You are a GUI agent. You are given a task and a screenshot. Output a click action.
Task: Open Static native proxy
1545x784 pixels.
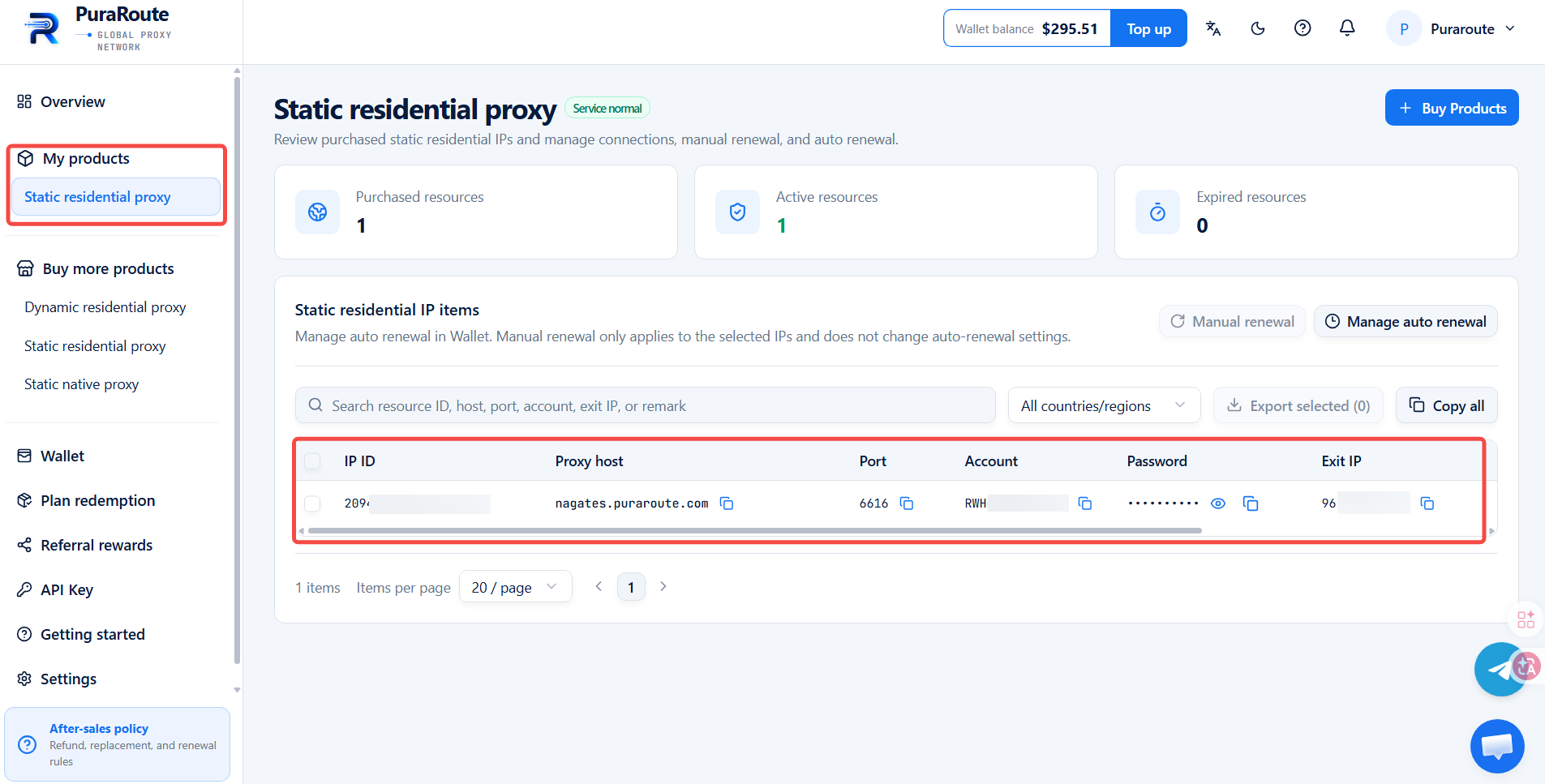tap(81, 384)
